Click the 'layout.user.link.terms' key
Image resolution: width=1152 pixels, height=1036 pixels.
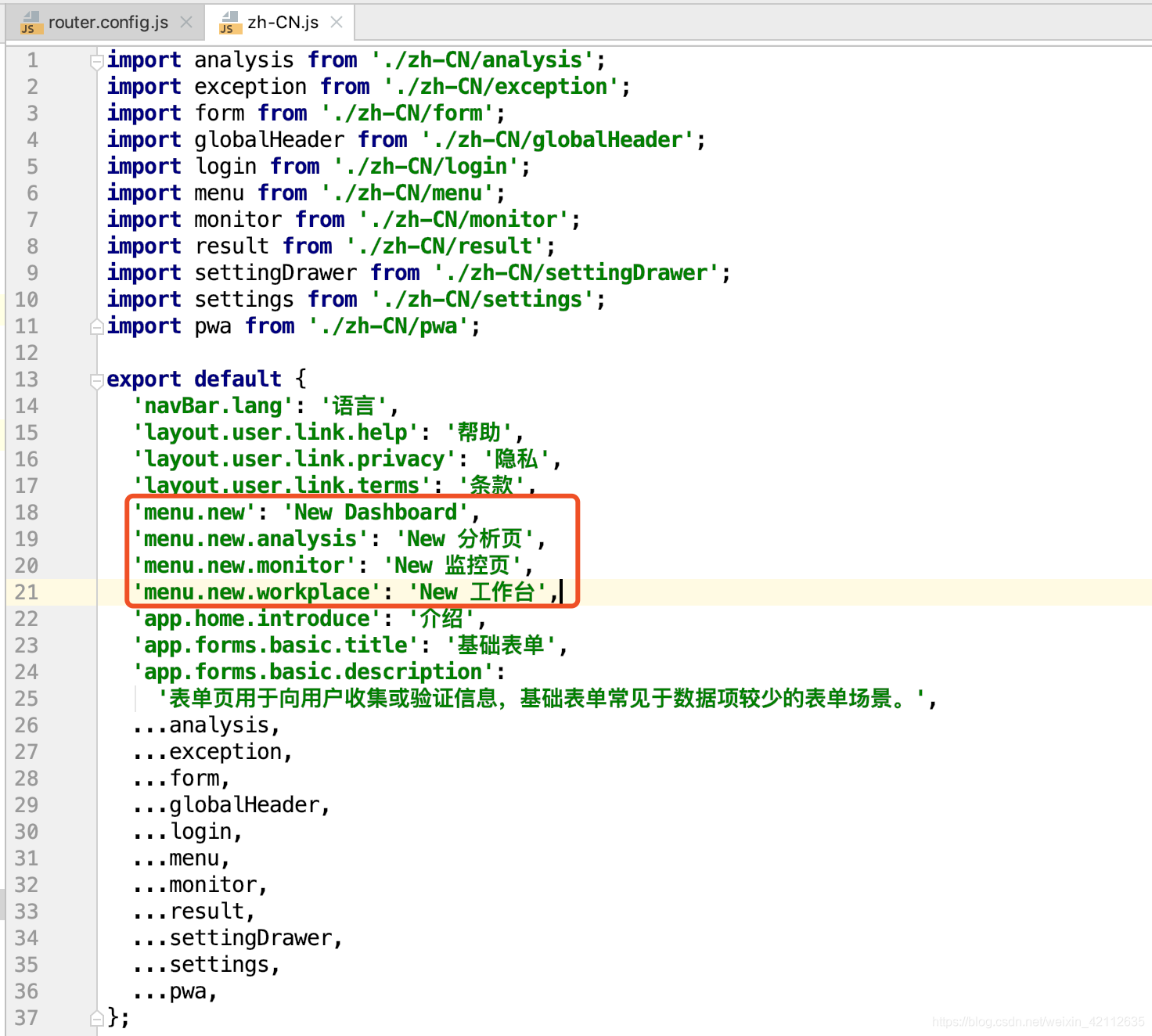click(282, 486)
